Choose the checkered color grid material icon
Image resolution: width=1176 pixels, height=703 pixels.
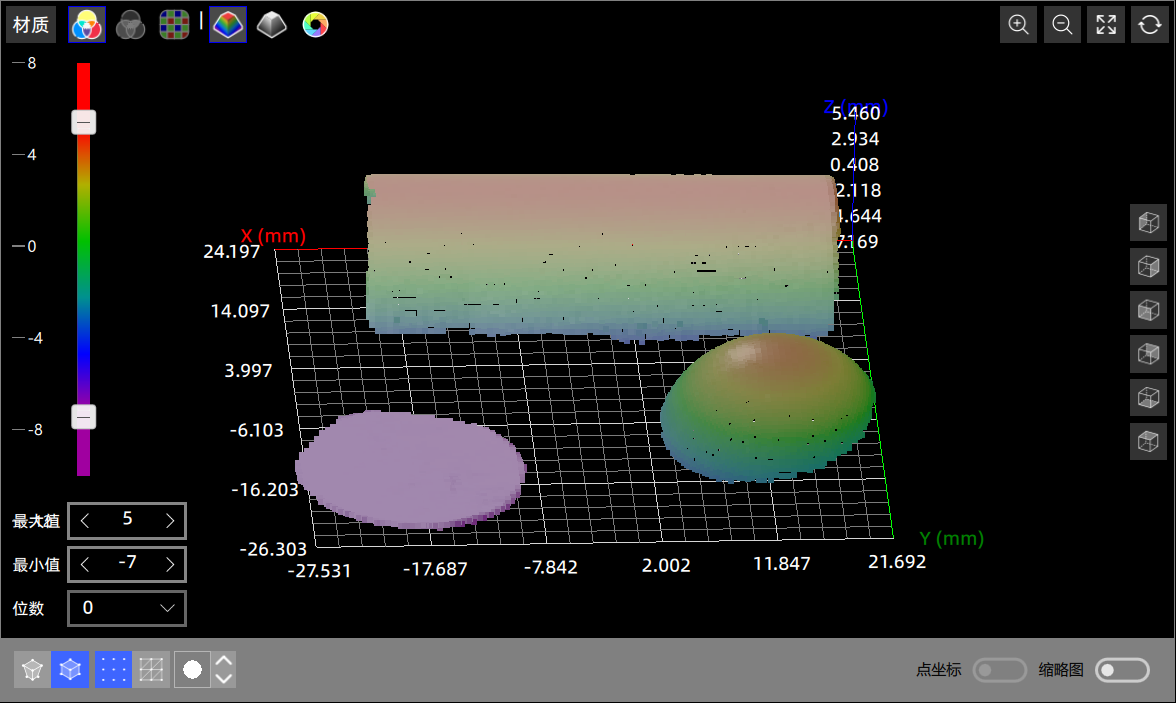[174, 25]
